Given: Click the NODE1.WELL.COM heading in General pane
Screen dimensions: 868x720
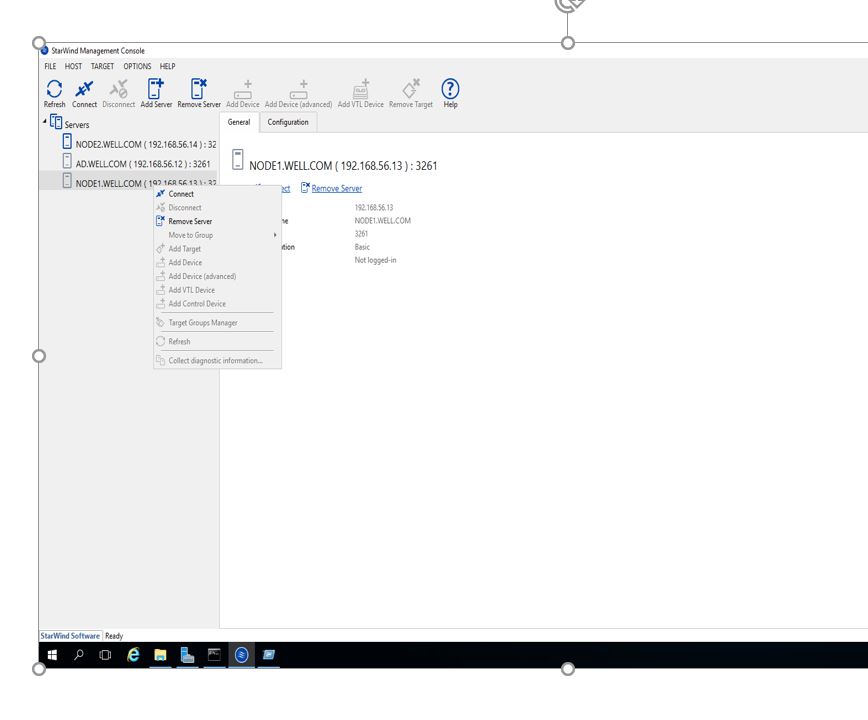Looking at the screenshot, I should click(343, 165).
